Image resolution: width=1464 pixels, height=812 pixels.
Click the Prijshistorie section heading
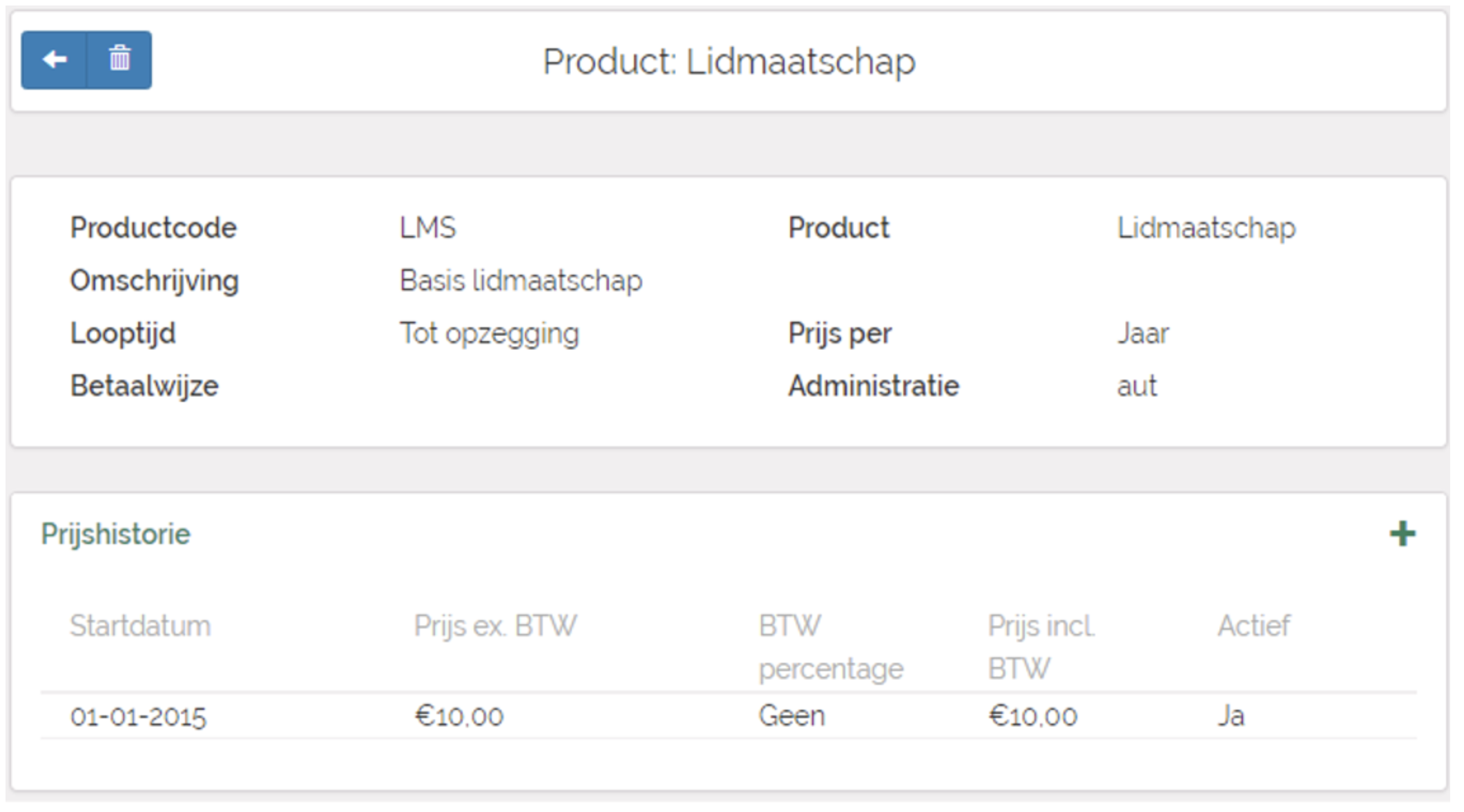[115, 534]
